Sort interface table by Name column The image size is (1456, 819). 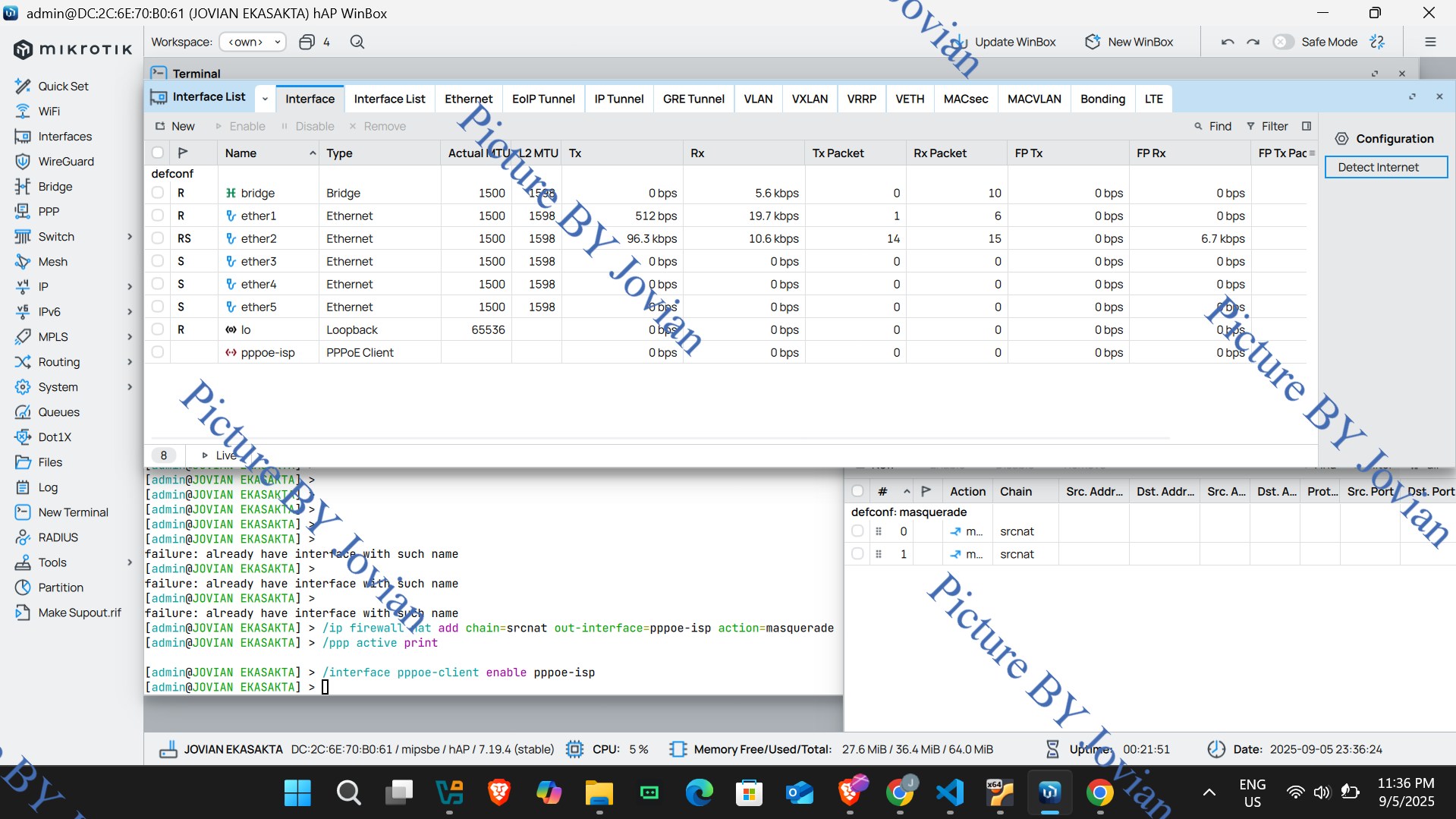coord(269,153)
